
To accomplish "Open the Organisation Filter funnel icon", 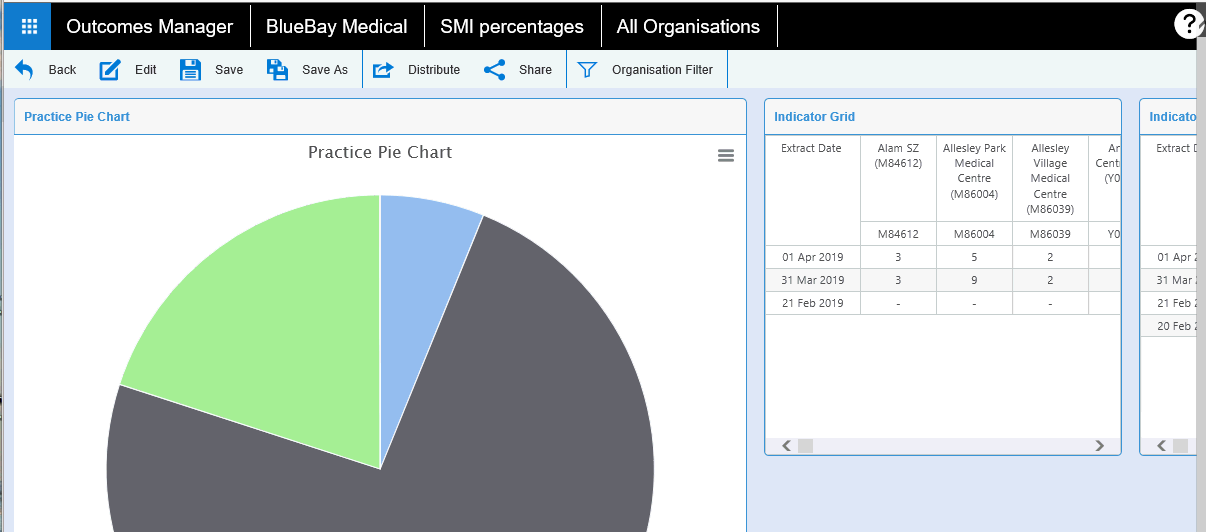I will tap(588, 70).
